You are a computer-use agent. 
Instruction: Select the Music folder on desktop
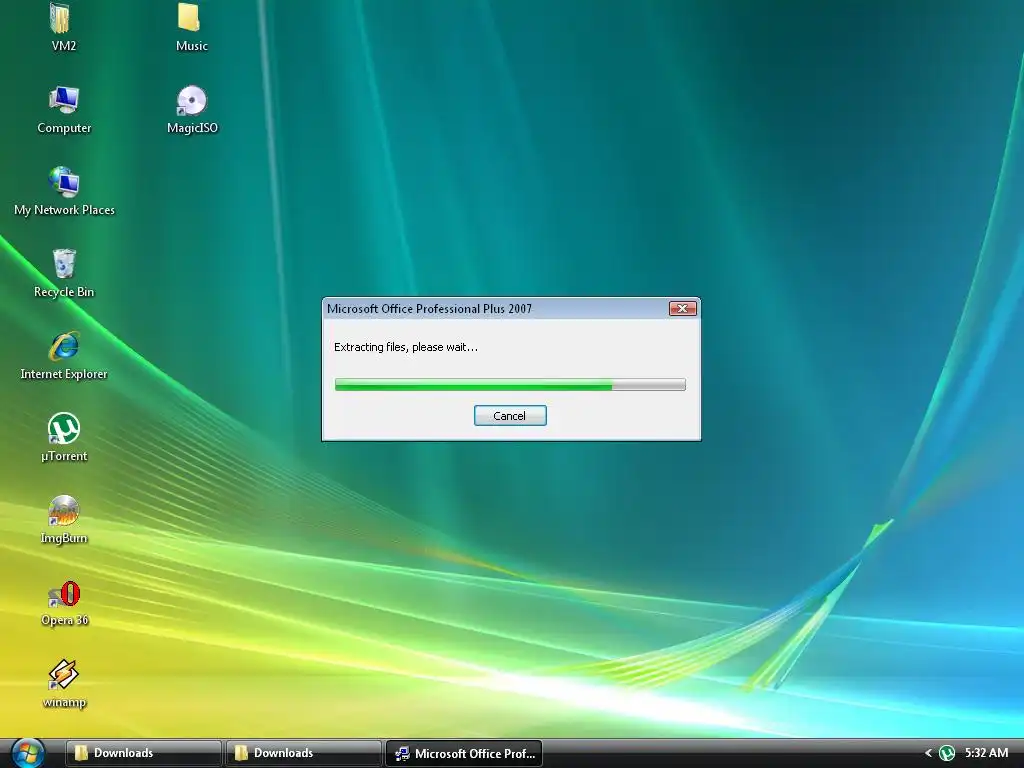click(191, 18)
